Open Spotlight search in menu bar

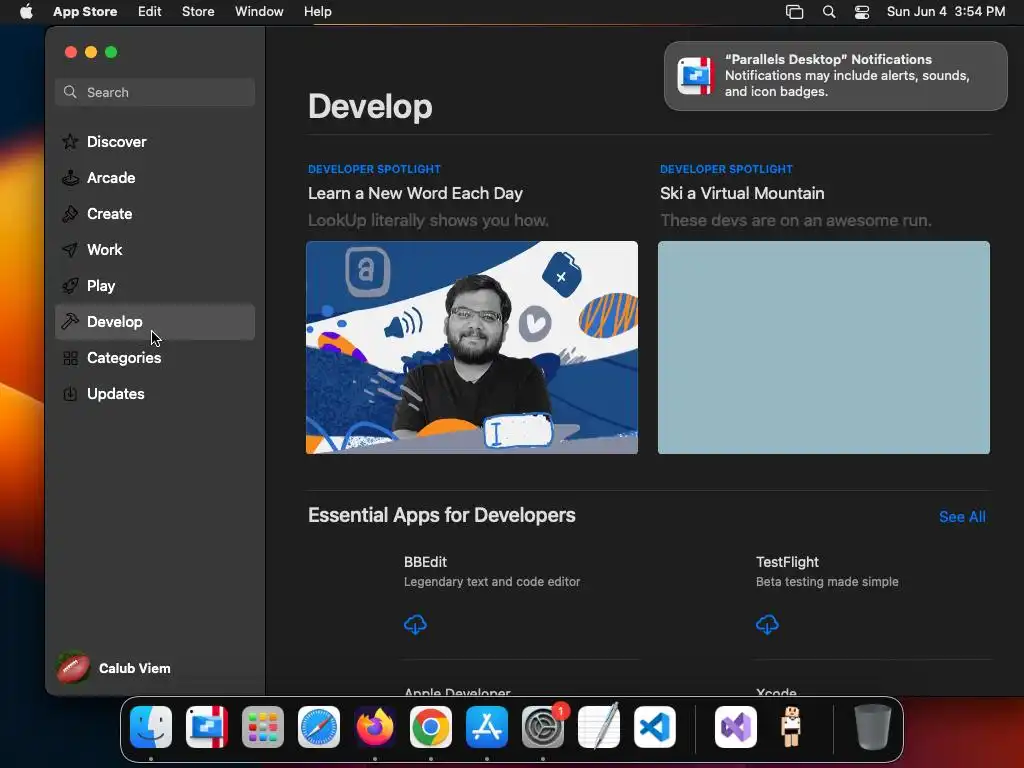click(829, 12)
